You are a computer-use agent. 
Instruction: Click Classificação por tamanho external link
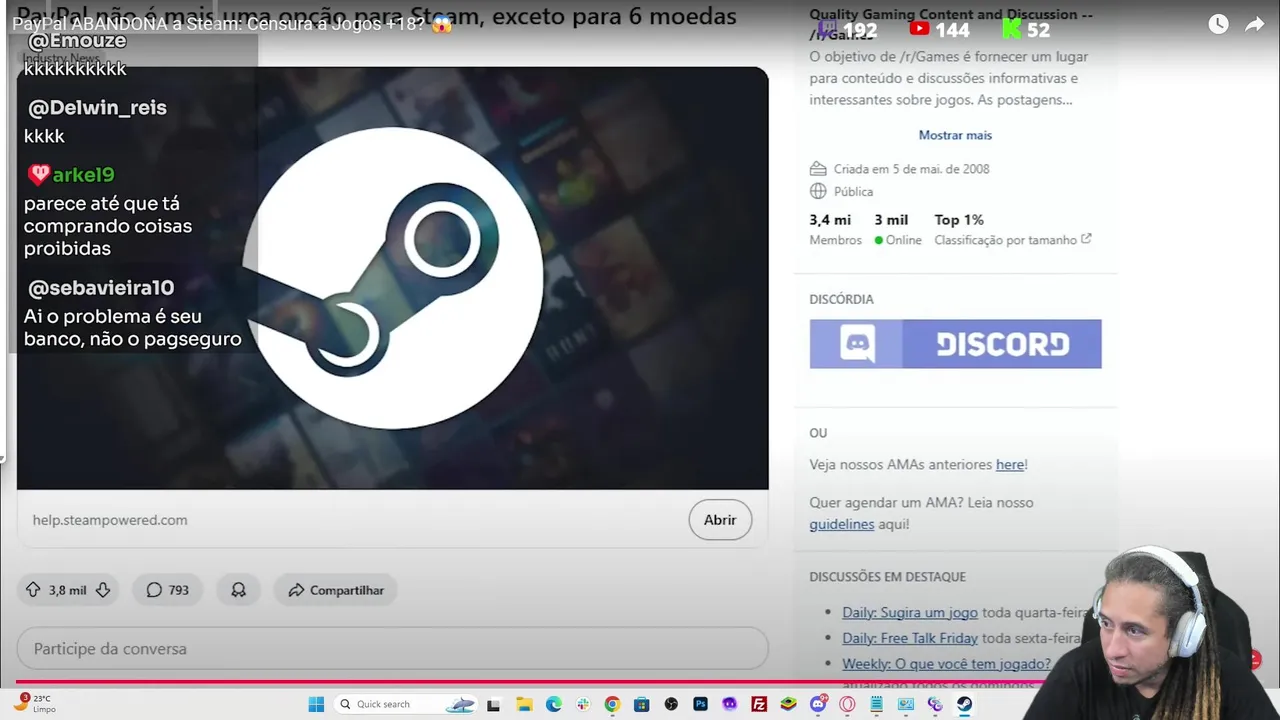click(1013, 240)
